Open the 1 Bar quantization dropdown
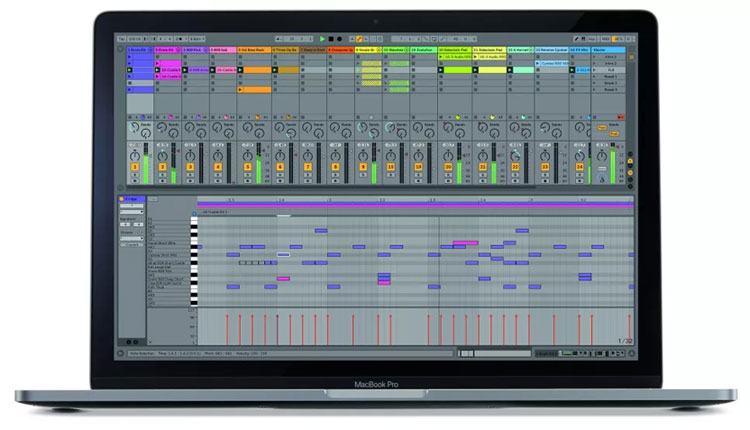750x430 pixels. click(x=197, y=39)
